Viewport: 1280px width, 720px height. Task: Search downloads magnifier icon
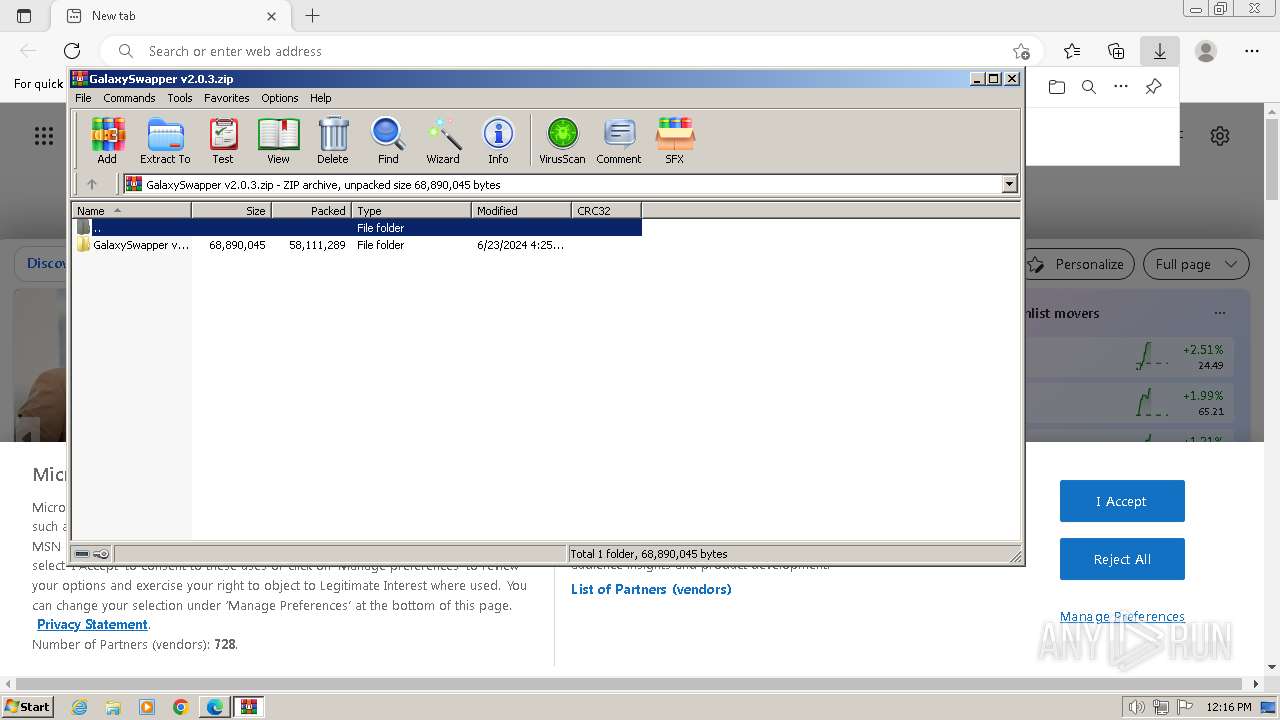[x=1089, y=87]
